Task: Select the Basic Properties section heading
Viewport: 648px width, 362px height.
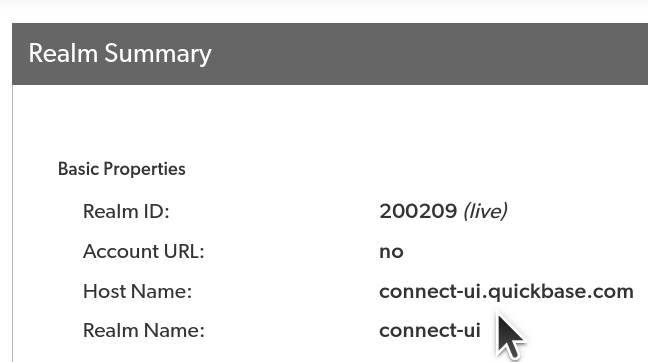Action: [122, 169]
